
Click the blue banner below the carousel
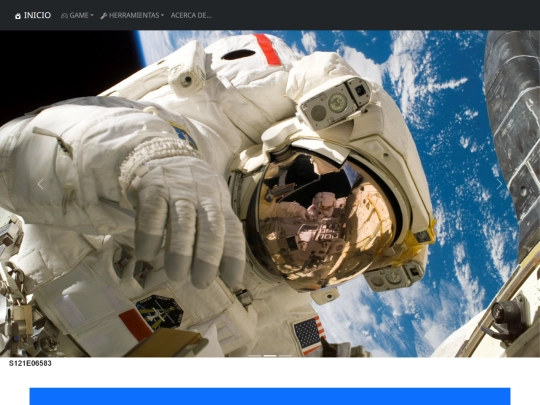point(270,396)
